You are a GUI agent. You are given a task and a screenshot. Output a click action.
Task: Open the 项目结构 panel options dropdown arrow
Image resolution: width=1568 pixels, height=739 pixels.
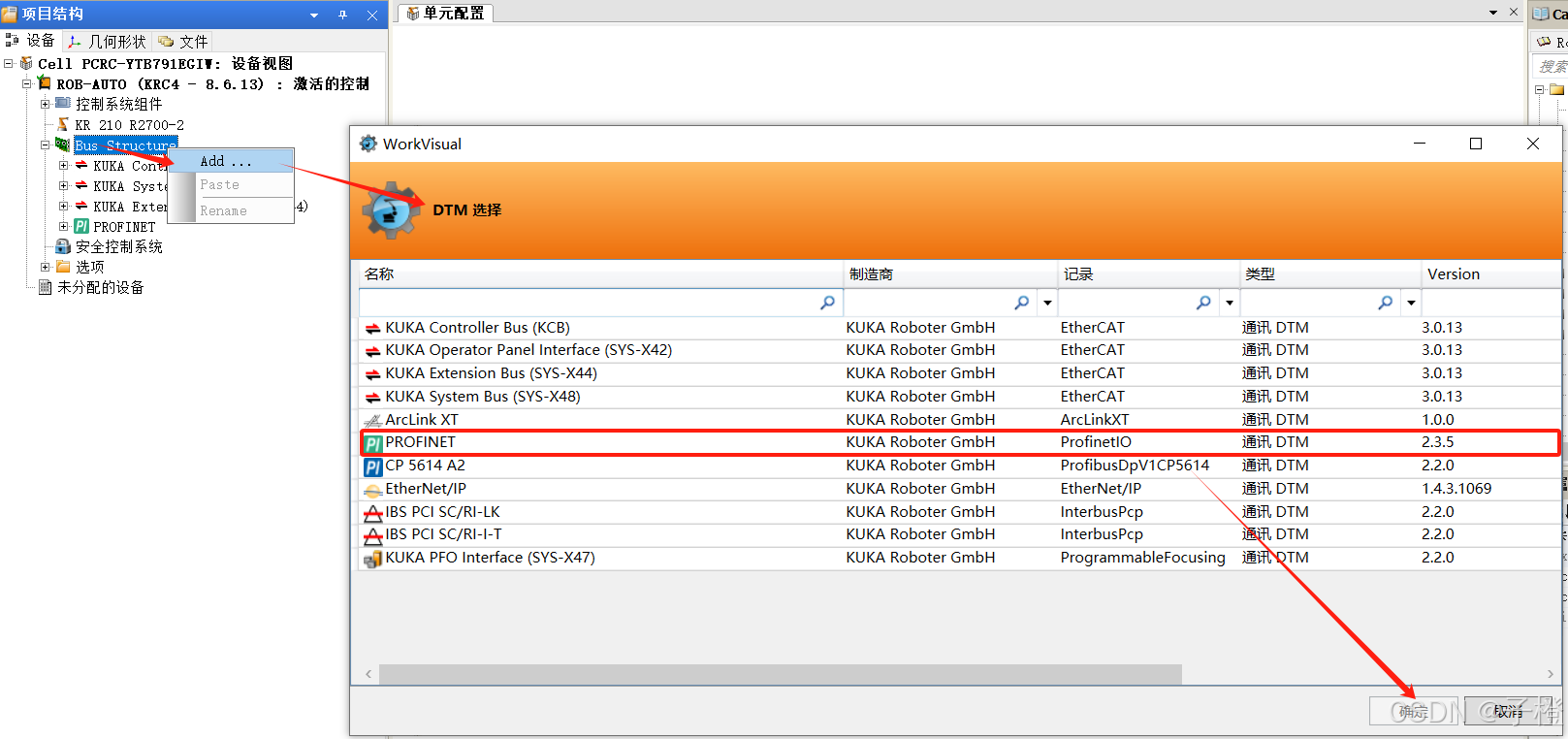coord(314,15)
